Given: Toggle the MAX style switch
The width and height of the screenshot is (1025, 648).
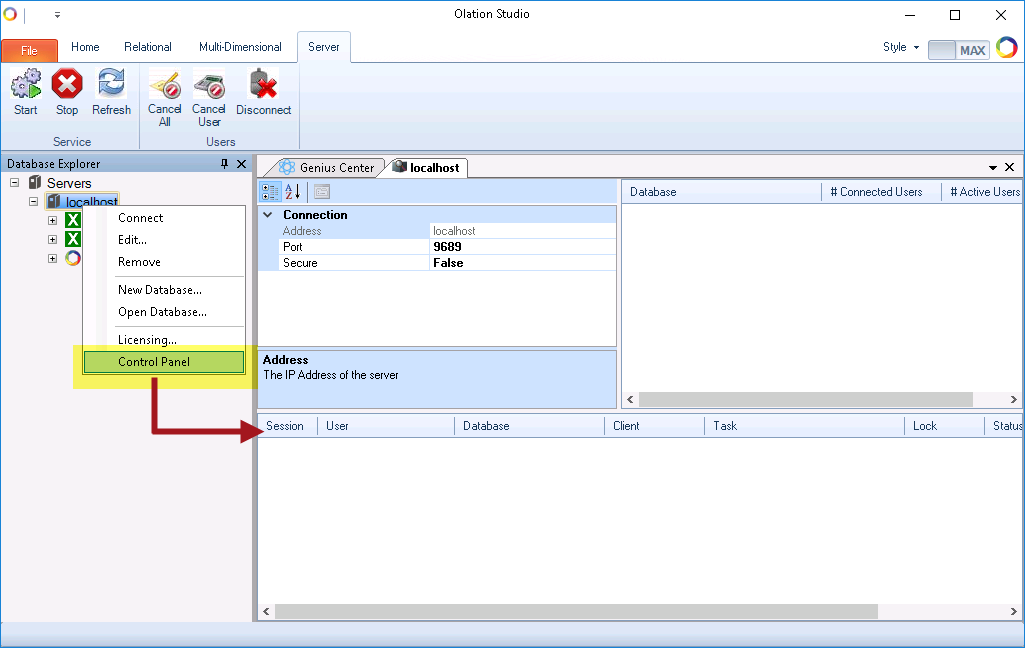Looking at the screenshot, I should pyautogui.click(x=957, y=49).
